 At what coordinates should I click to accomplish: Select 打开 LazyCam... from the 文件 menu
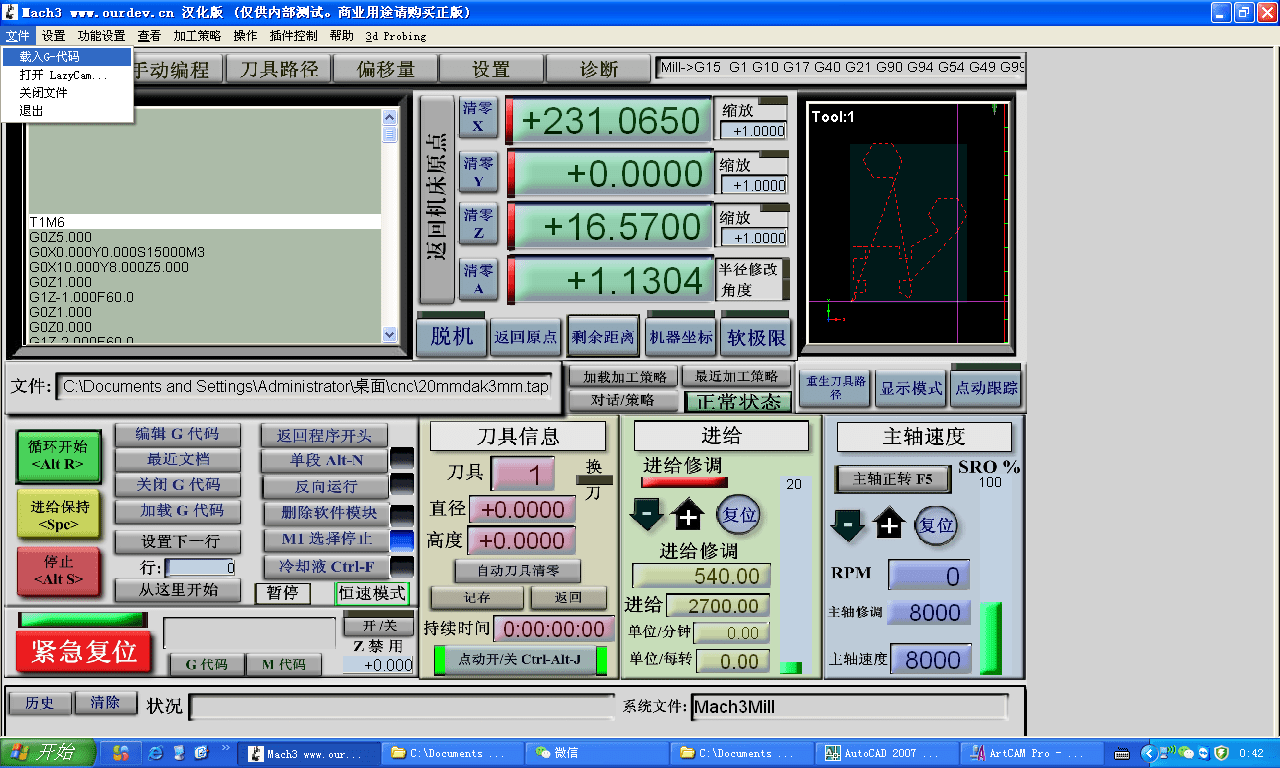pos(67,75)
